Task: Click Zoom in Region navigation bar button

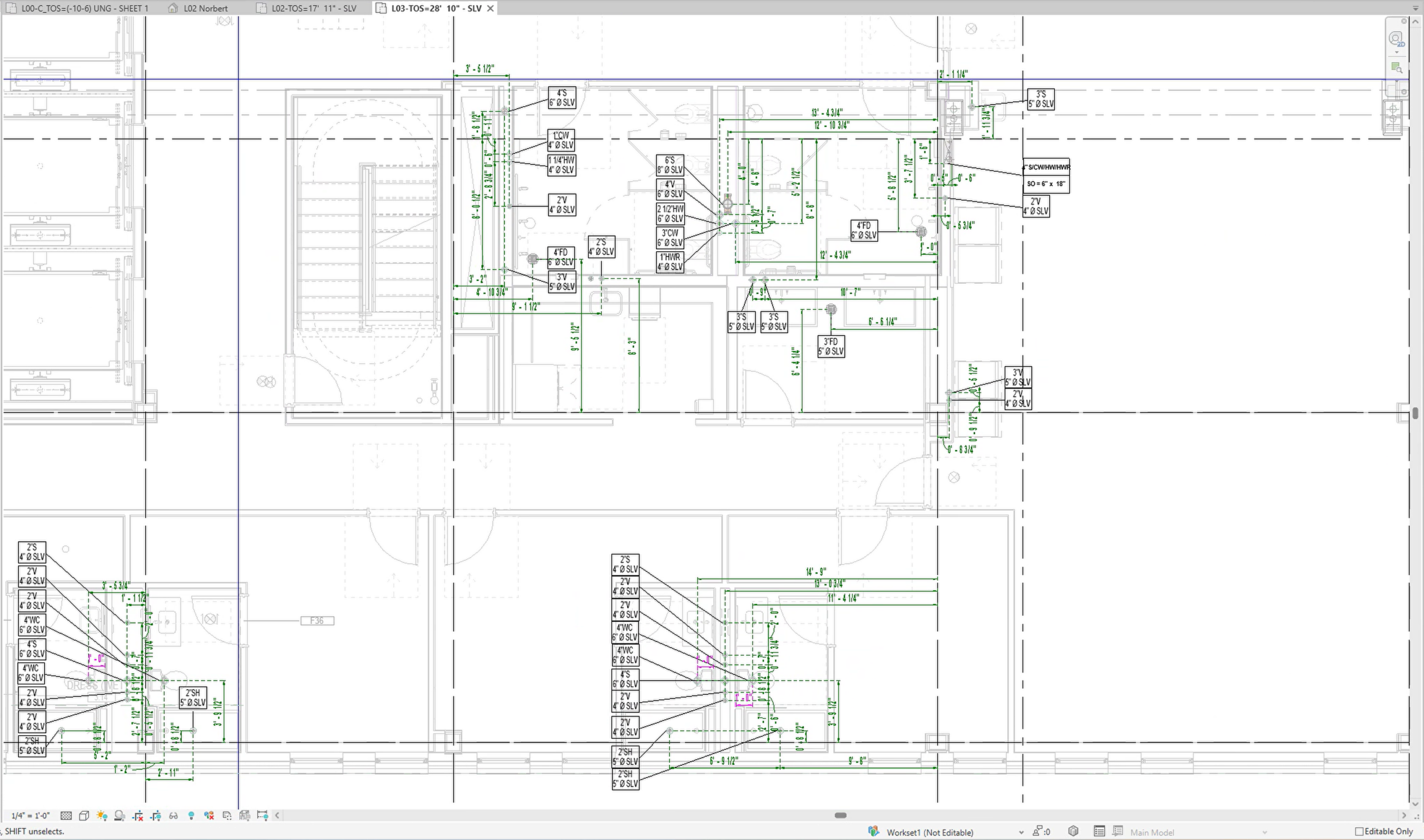Action: (1396, 68)
